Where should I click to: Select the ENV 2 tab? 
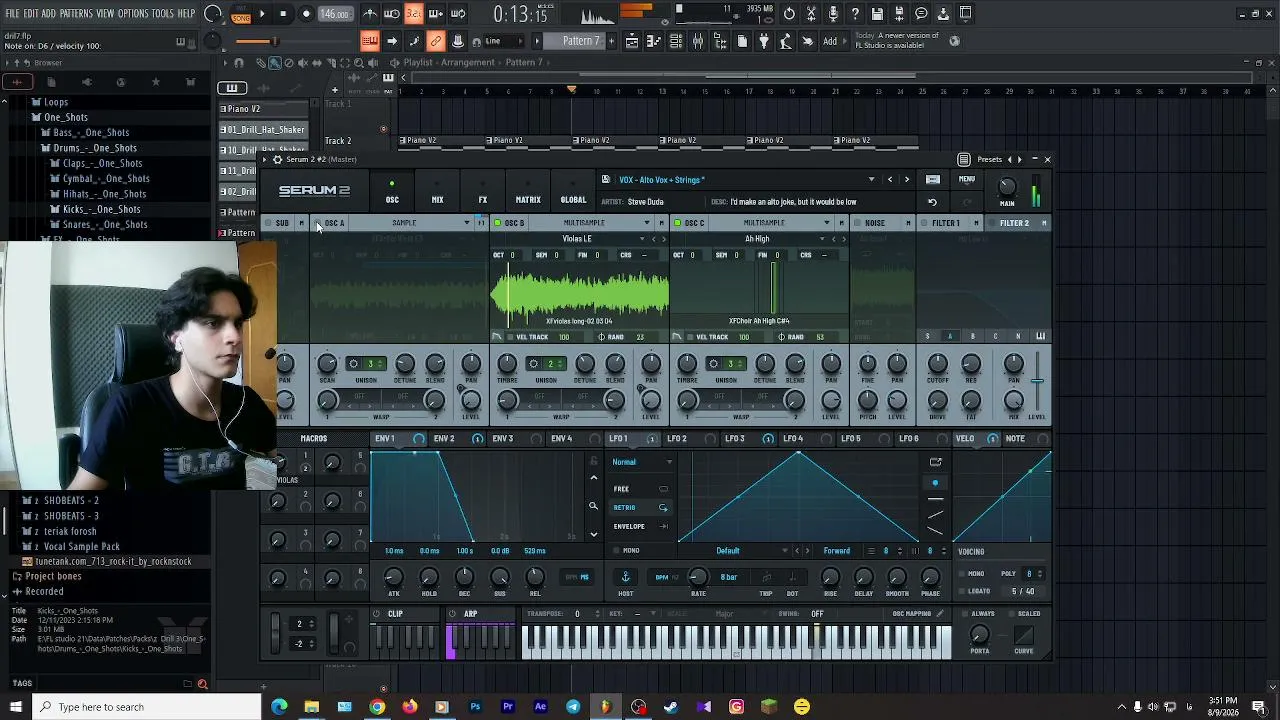444,439
